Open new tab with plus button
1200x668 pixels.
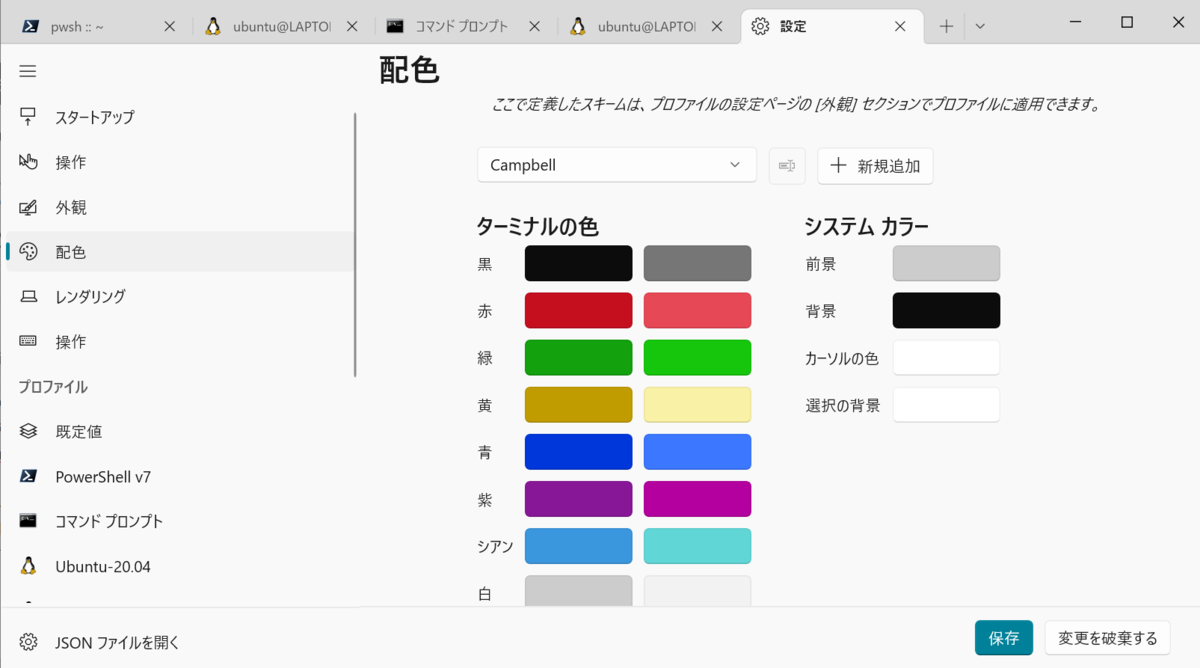point(946,27)
